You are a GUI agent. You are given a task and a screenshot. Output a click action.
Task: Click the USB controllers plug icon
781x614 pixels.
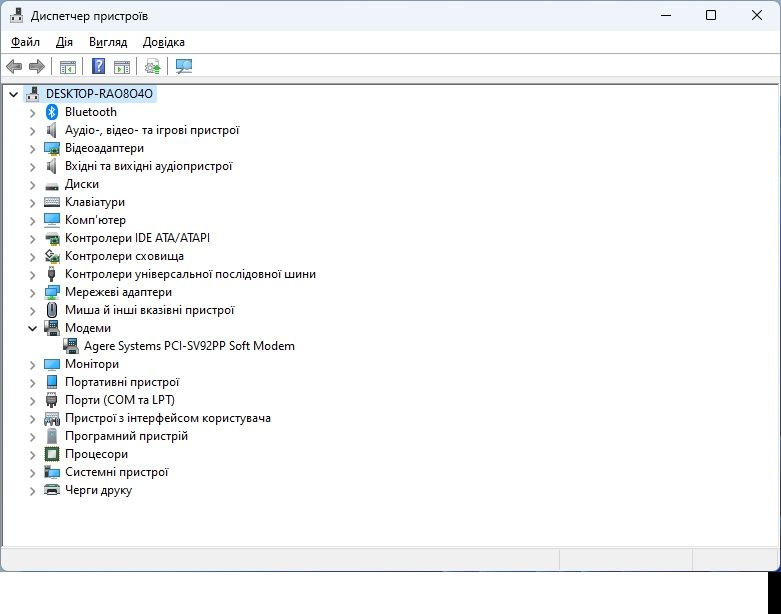point(51,274)
